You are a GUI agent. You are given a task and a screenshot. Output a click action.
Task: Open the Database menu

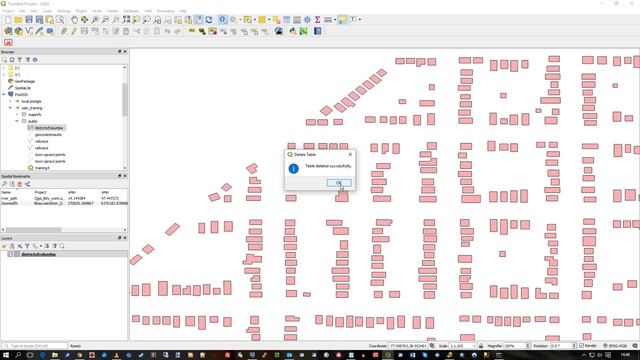pyautogui.click(x=131, y=11)
